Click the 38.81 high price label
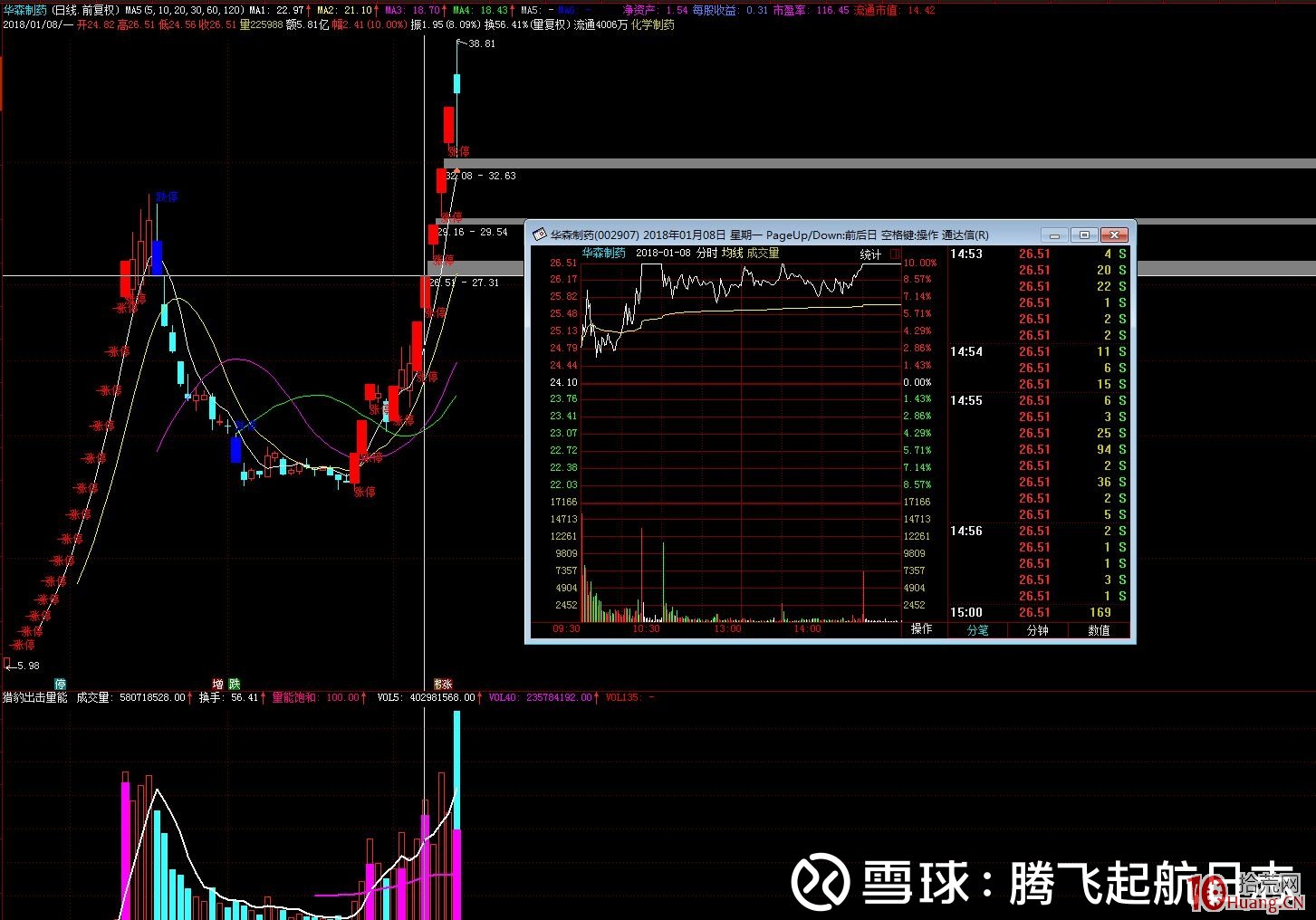 coord(482,43)
